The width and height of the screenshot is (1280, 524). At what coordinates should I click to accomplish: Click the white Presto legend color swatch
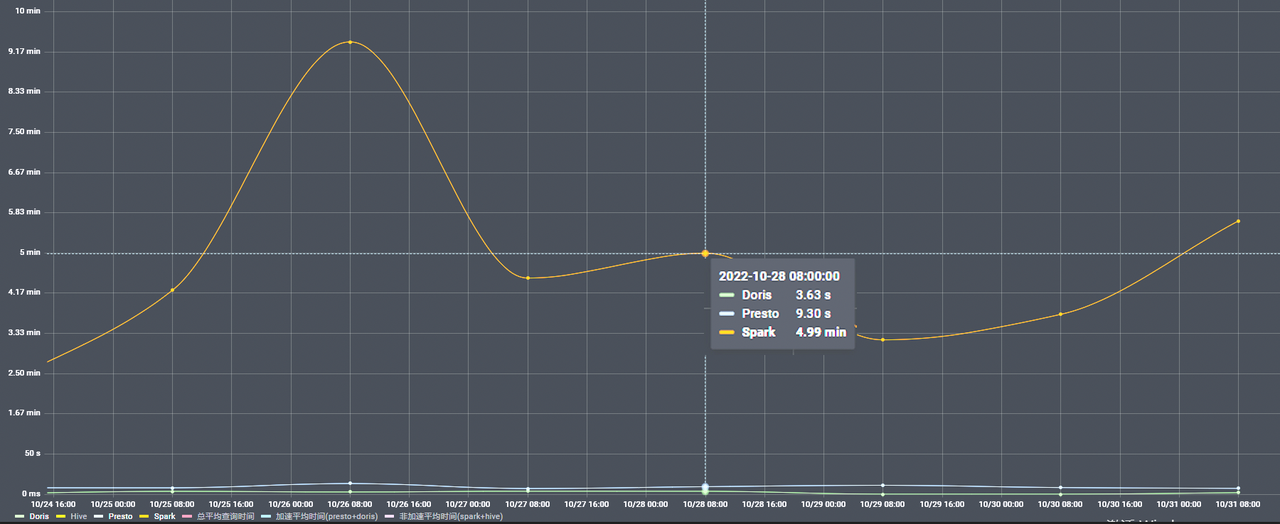99,516
